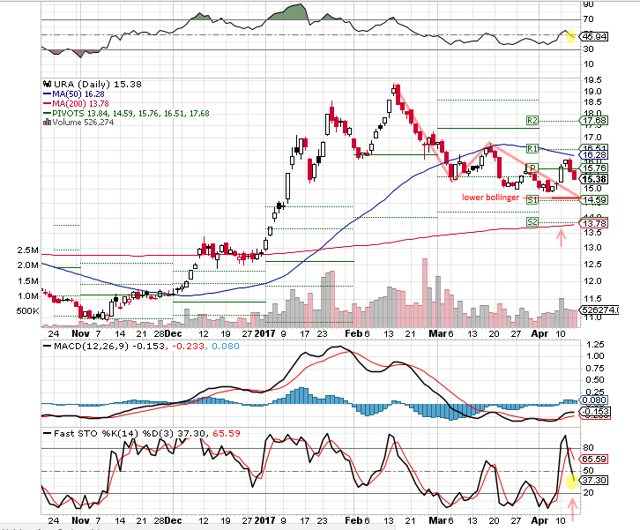This screenshot has height=530, width=640.
Task: Click the 17.0 price axis label
Action: point(592,138)
